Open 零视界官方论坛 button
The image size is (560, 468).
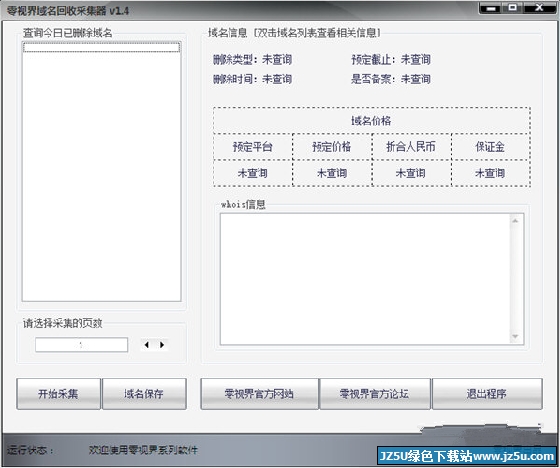click(x=375, y=394)
